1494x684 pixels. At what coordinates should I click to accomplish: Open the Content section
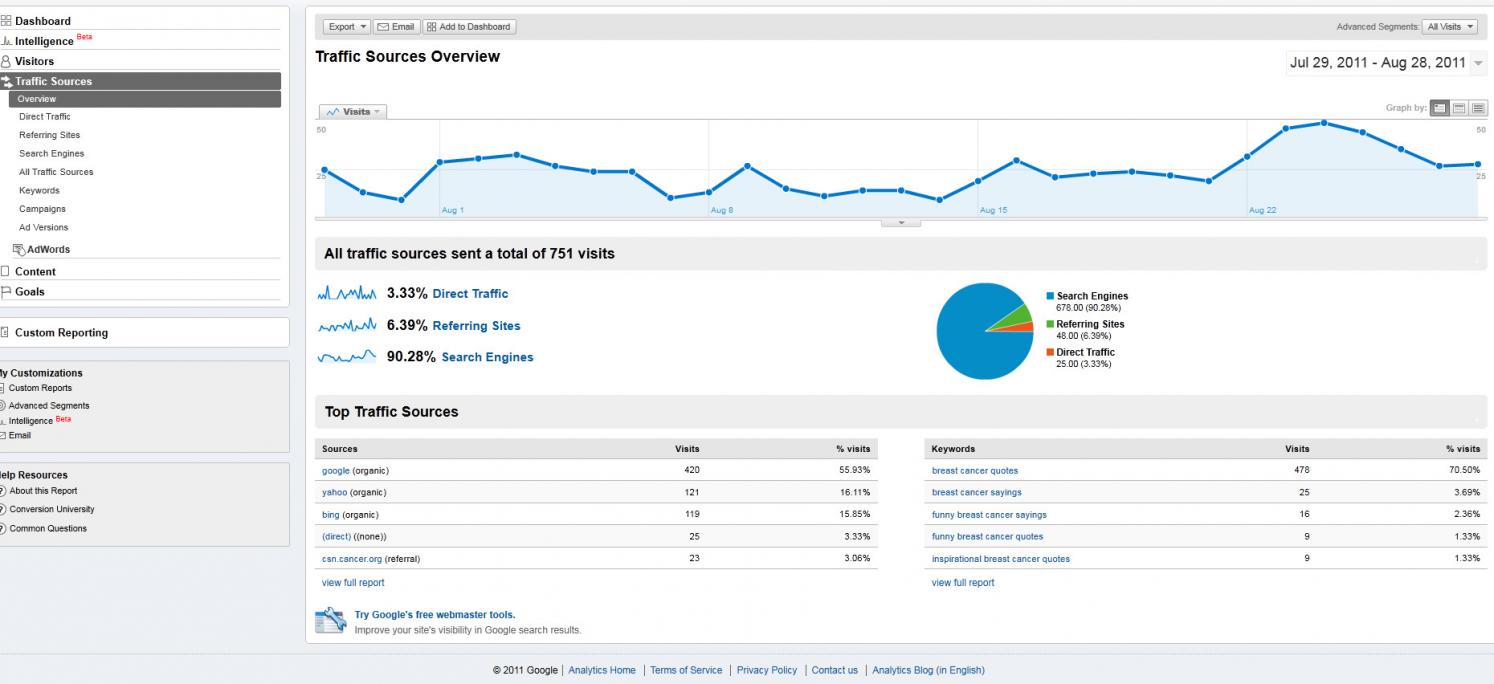tap(35, 271)
